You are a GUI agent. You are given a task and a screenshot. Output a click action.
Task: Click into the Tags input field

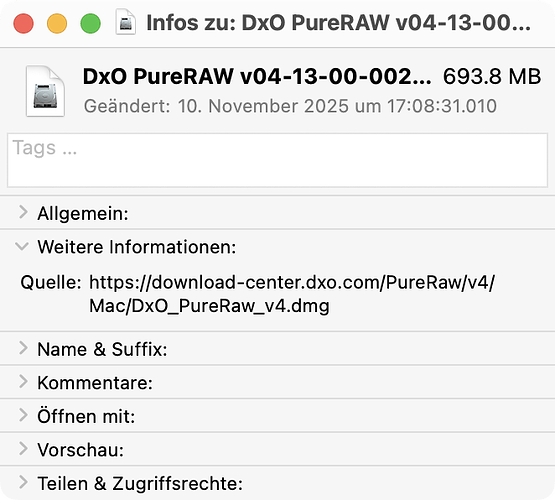click(x=278, y=160)
